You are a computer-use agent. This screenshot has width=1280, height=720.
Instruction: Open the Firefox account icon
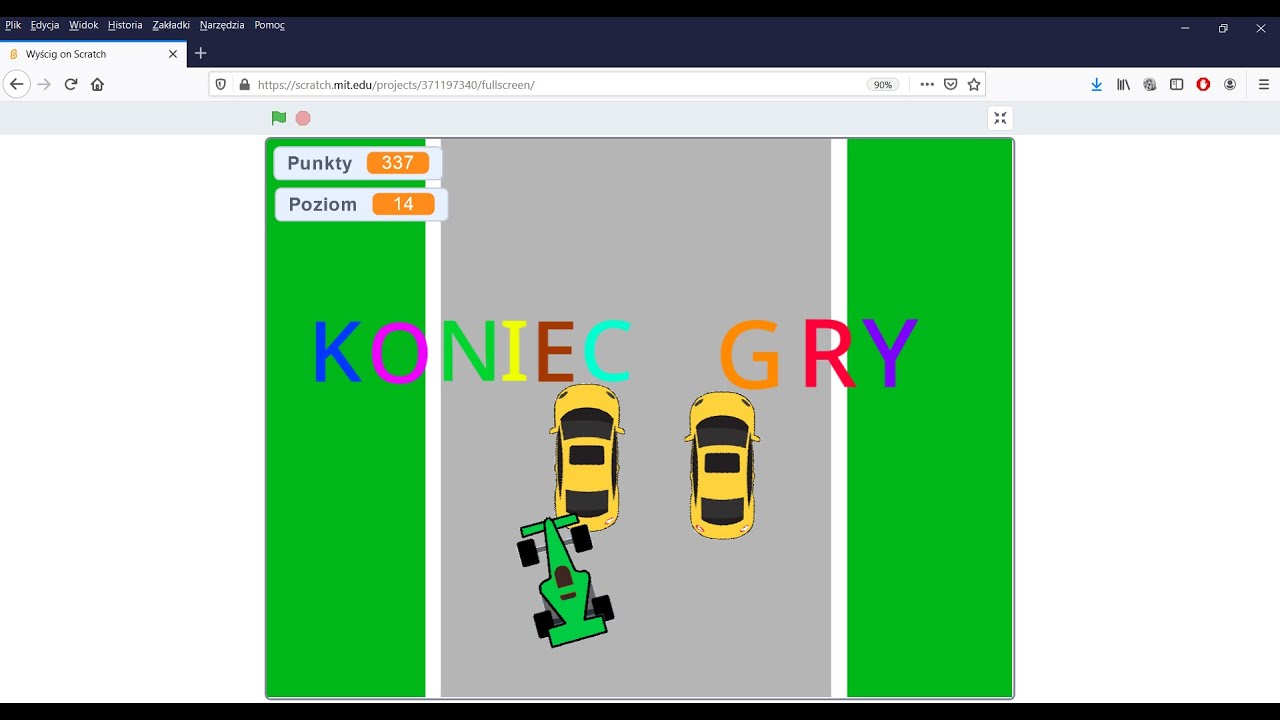(x=1230, y=85)
